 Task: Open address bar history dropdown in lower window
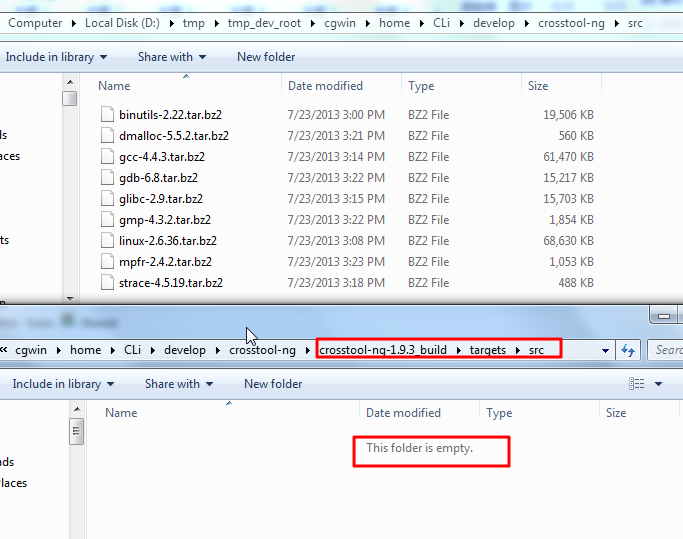pyautogui.click(x=605, y=350)
